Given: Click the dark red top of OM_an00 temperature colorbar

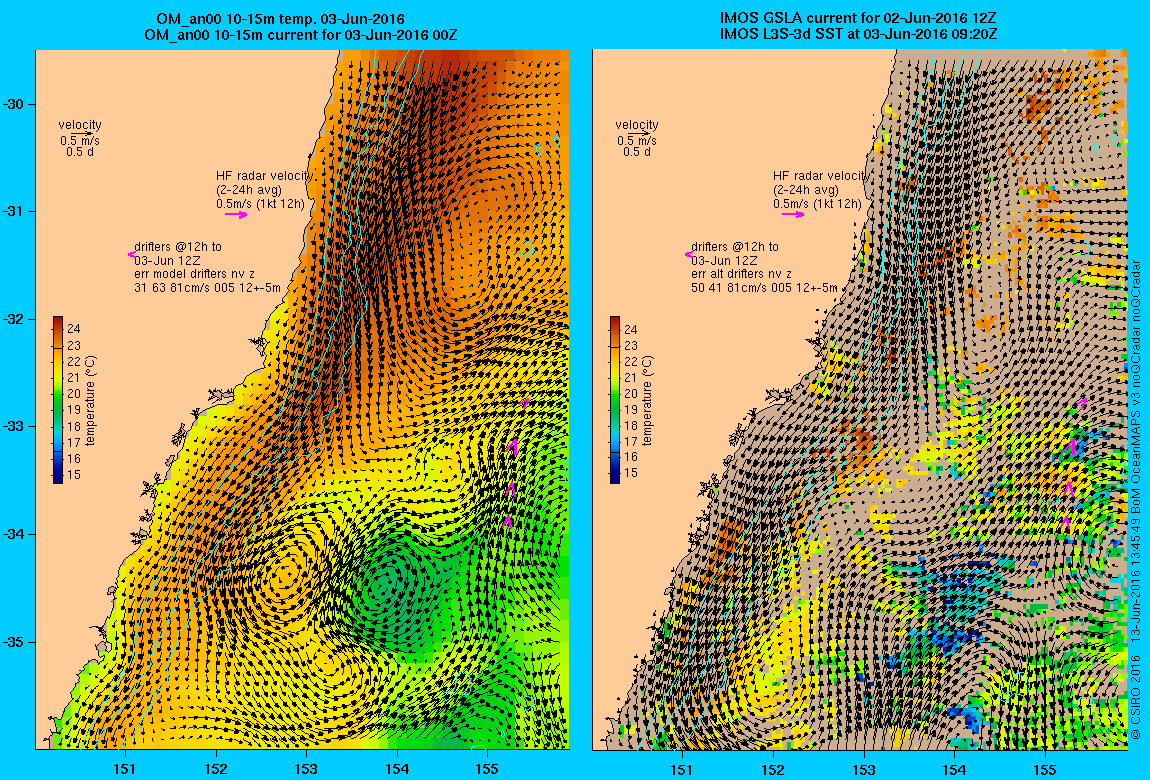Looking at the screenshot, I should coord(58,323).
